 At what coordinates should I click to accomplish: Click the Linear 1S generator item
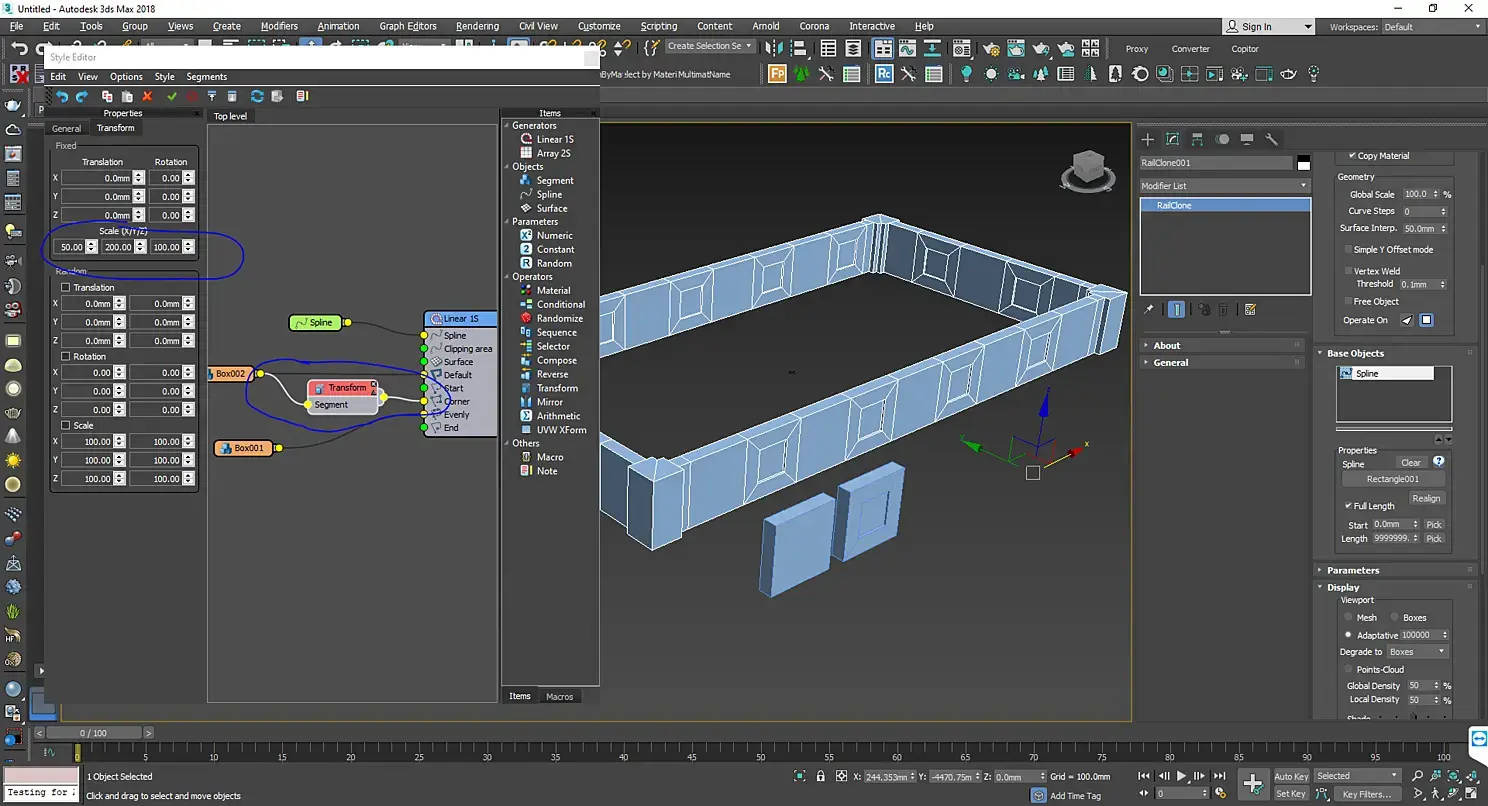(554, 139)
